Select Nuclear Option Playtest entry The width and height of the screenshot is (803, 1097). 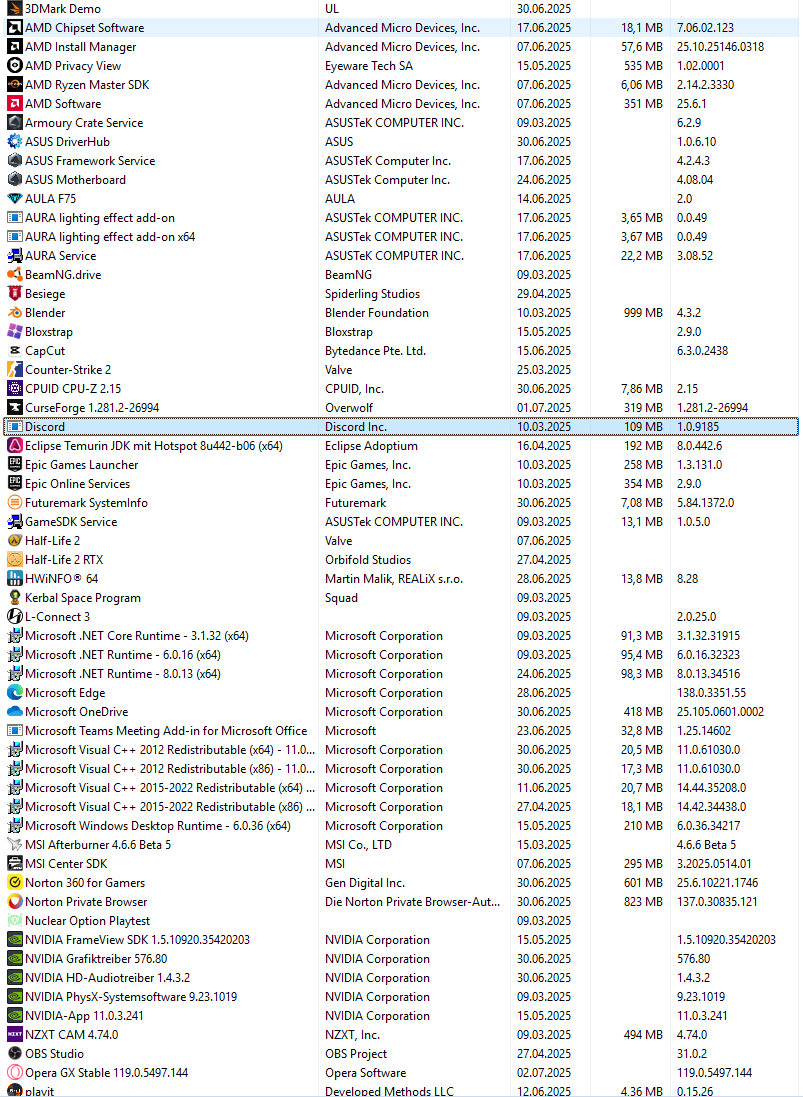(x=87, y=921)
